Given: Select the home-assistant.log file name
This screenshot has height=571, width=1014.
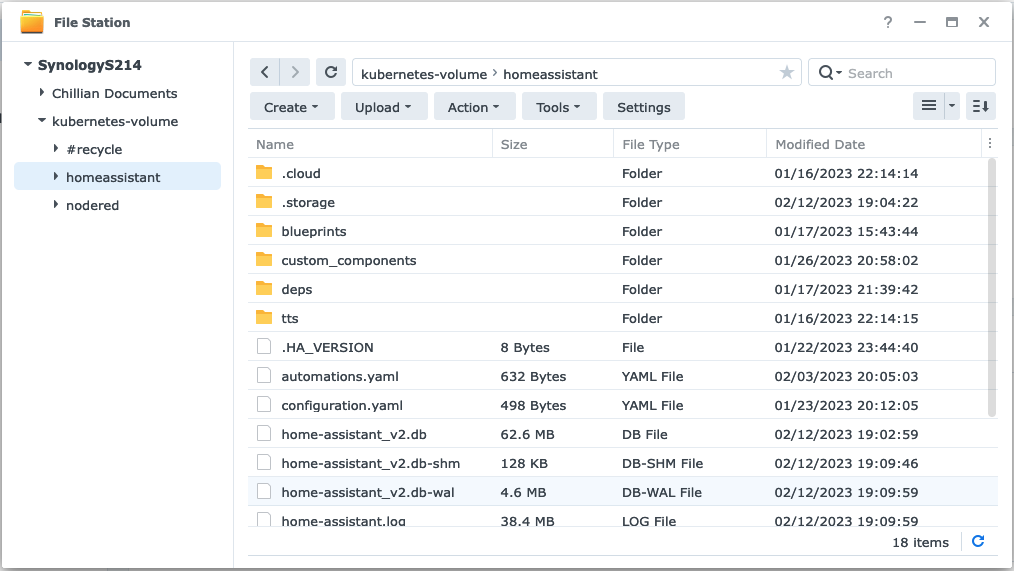Looking at the screenshot, I should (343, 521).
